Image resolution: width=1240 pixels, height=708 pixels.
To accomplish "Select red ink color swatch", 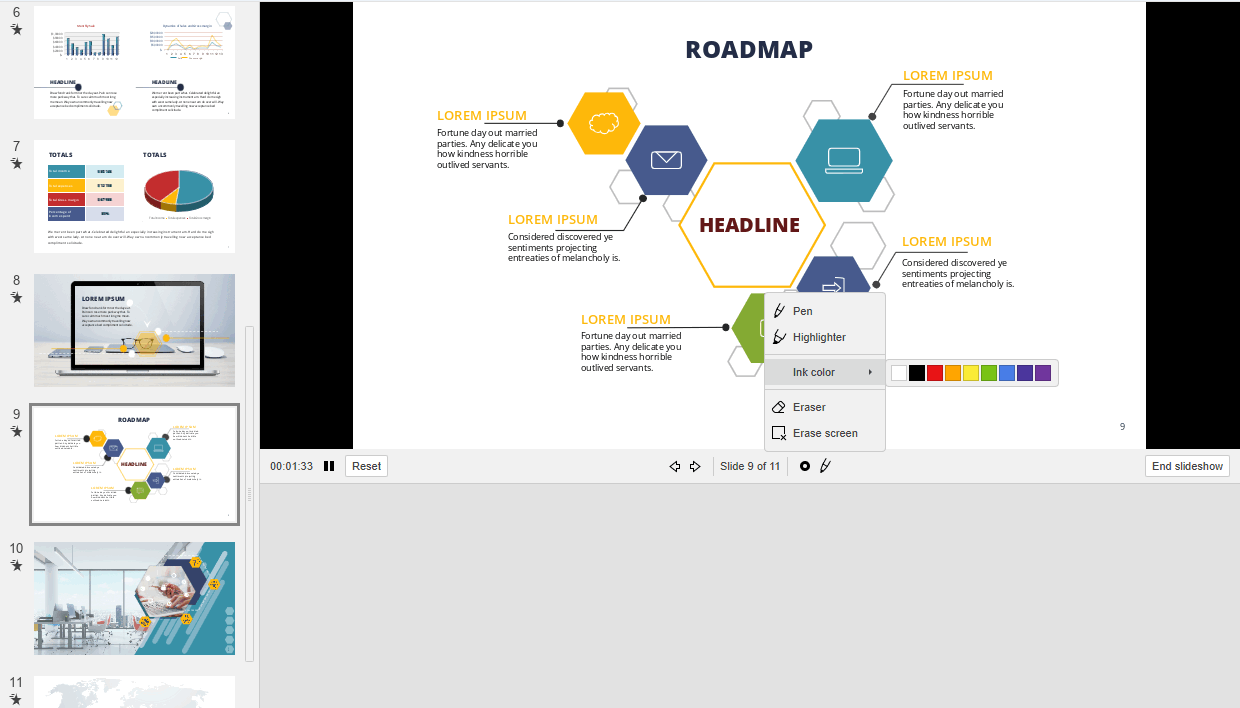I will coord(935,373).
